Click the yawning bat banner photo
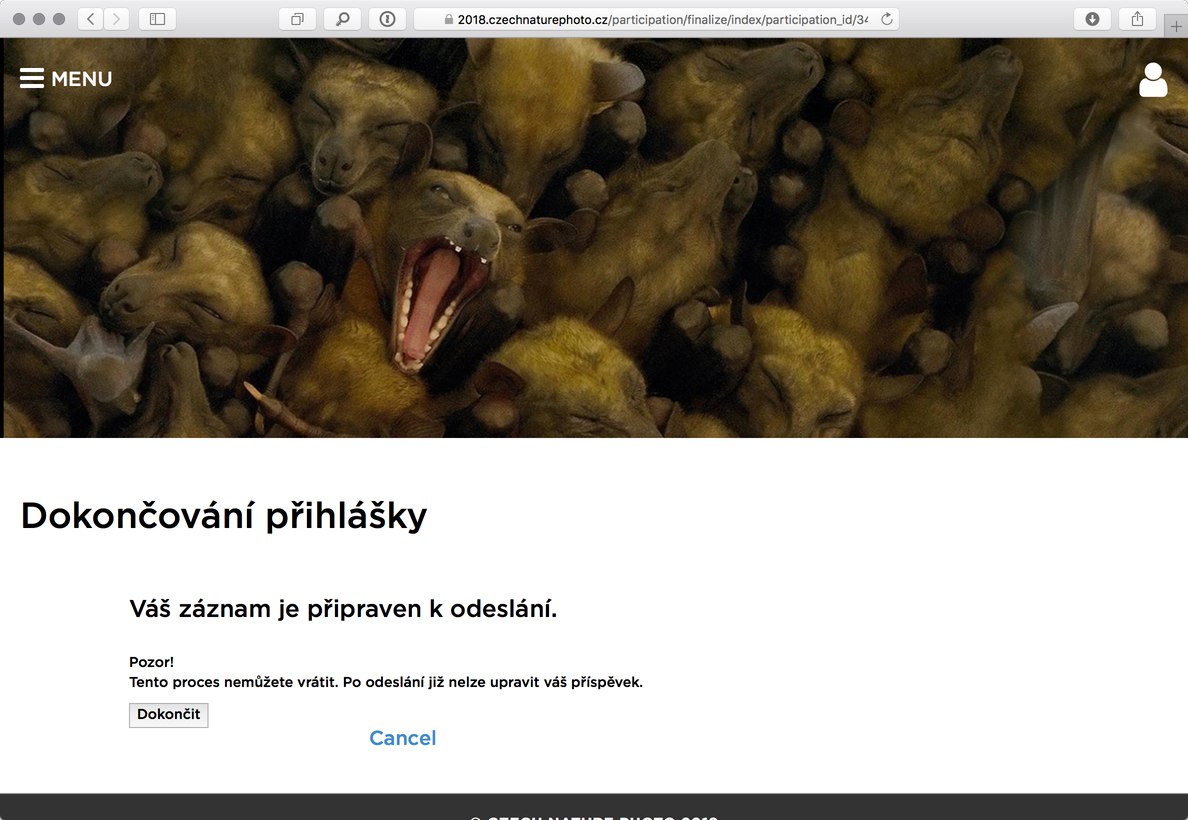The image size is (1188, 820). pos(594,238)
